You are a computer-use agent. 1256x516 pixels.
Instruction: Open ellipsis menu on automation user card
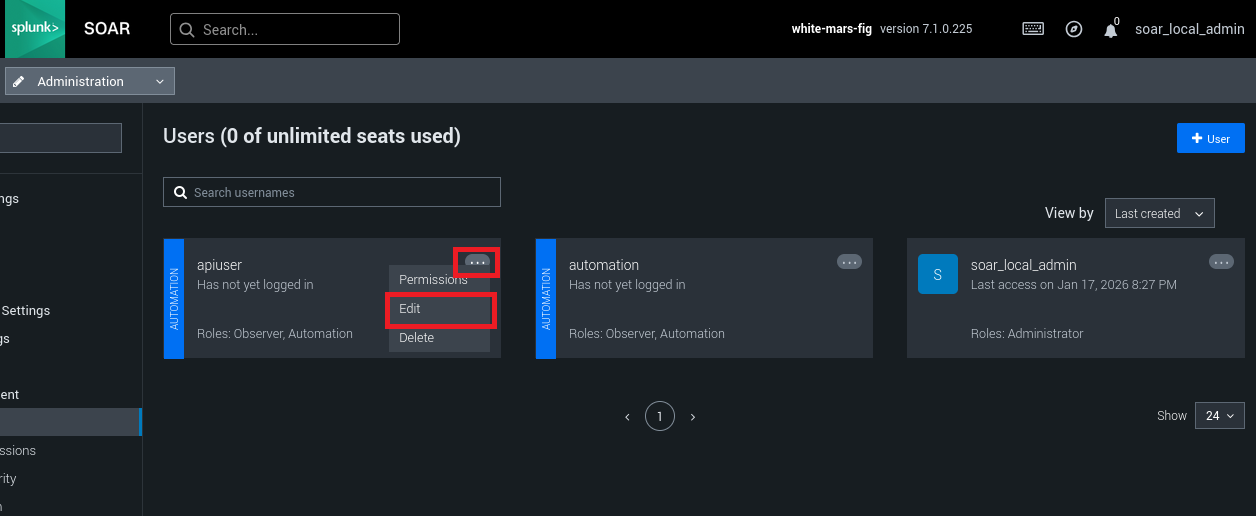[849, 262]
